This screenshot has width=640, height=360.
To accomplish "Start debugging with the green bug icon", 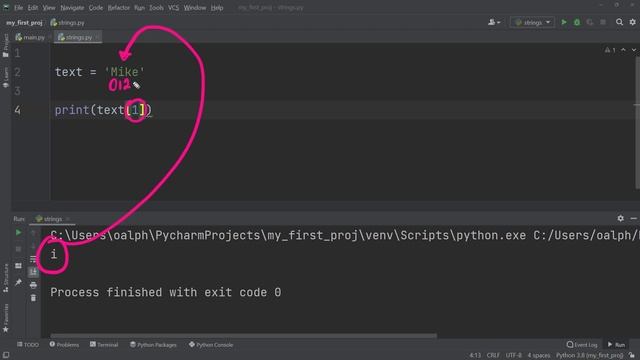I will [x=577, y=22].
